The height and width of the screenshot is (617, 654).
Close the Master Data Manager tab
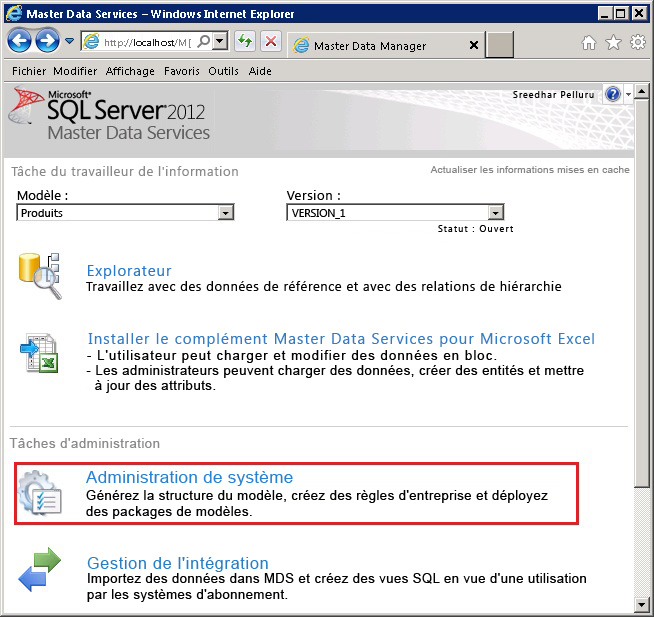point(474,45)
